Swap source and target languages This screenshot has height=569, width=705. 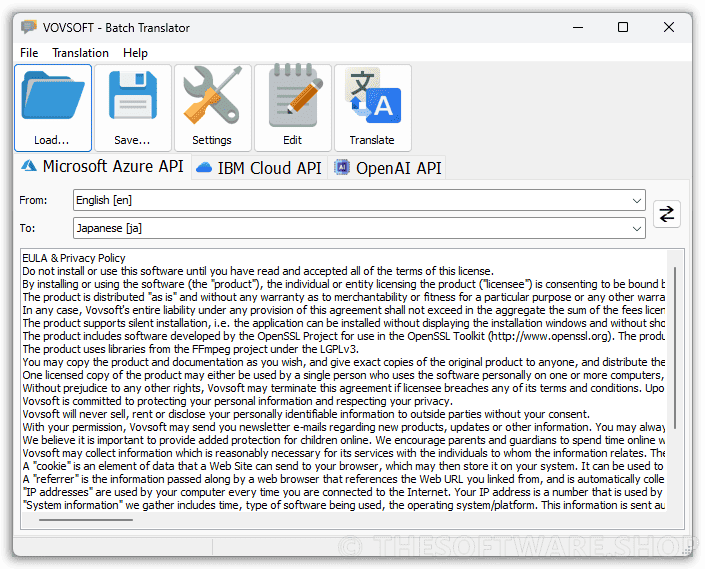coord(666,214)
